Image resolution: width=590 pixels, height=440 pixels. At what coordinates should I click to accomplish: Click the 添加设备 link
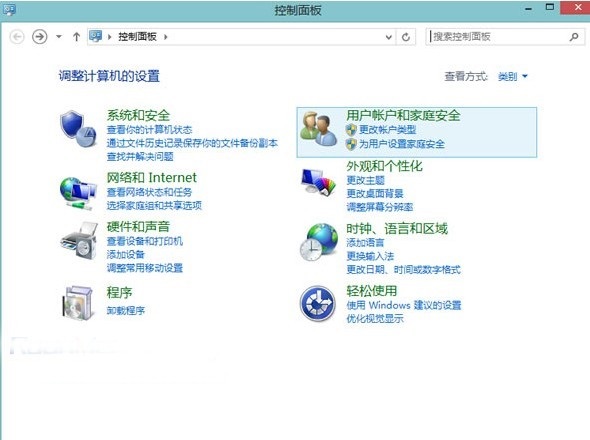pyautogui.click(x=126, y=255)
